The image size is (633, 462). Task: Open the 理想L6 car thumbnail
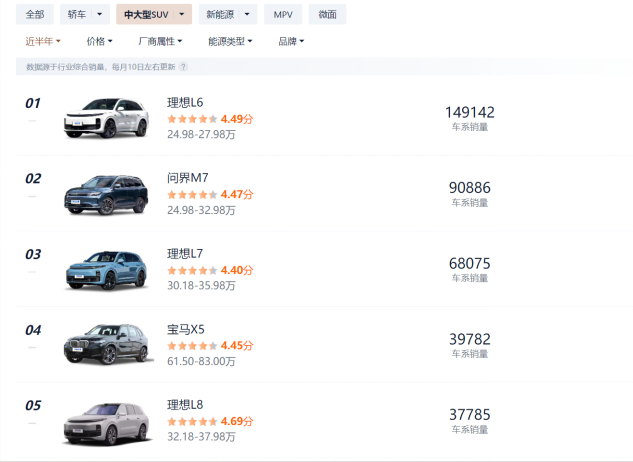pos(107,118)
